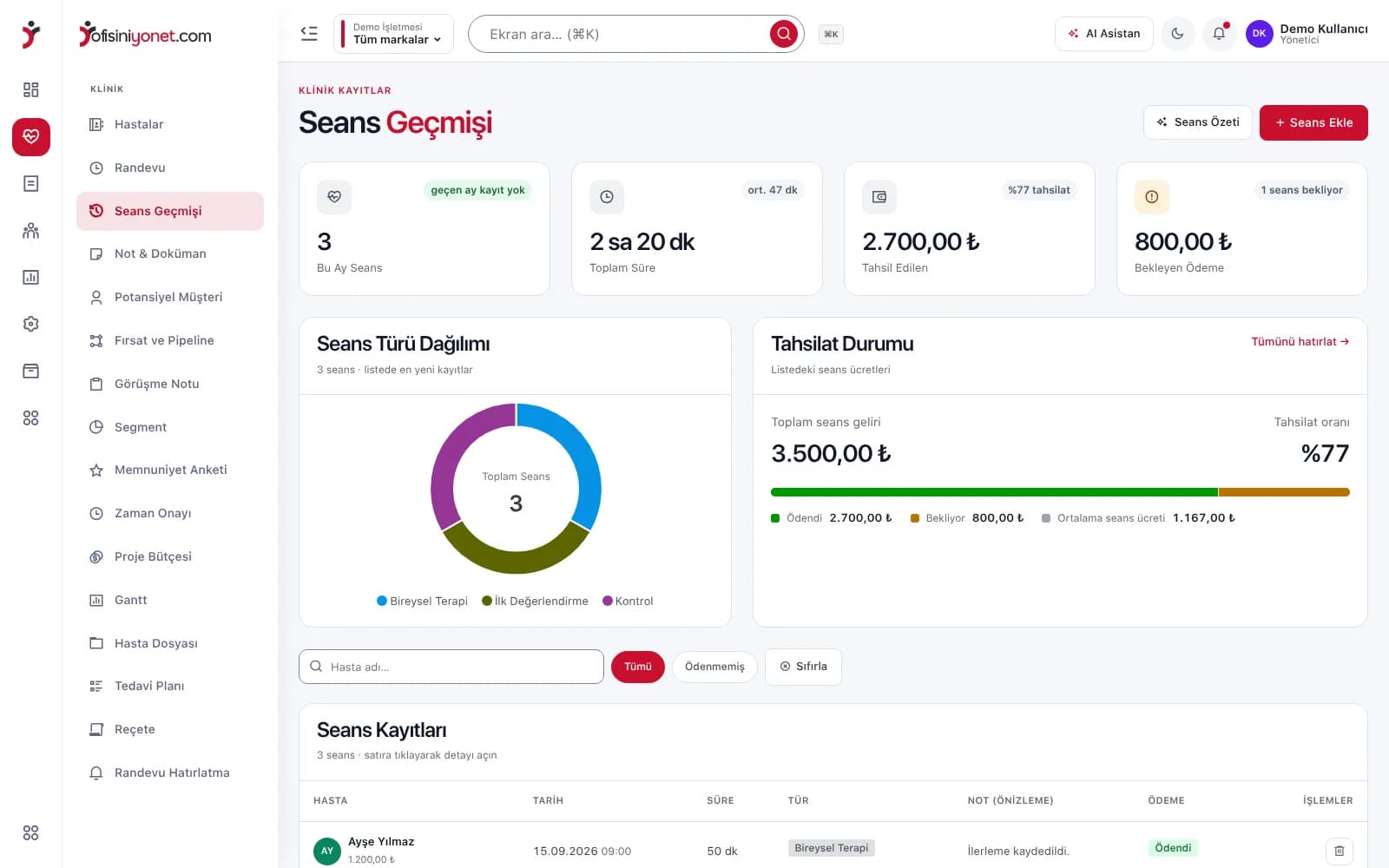
Task: Open Gantt in the sidebar
Action: [x=170, y=600]
